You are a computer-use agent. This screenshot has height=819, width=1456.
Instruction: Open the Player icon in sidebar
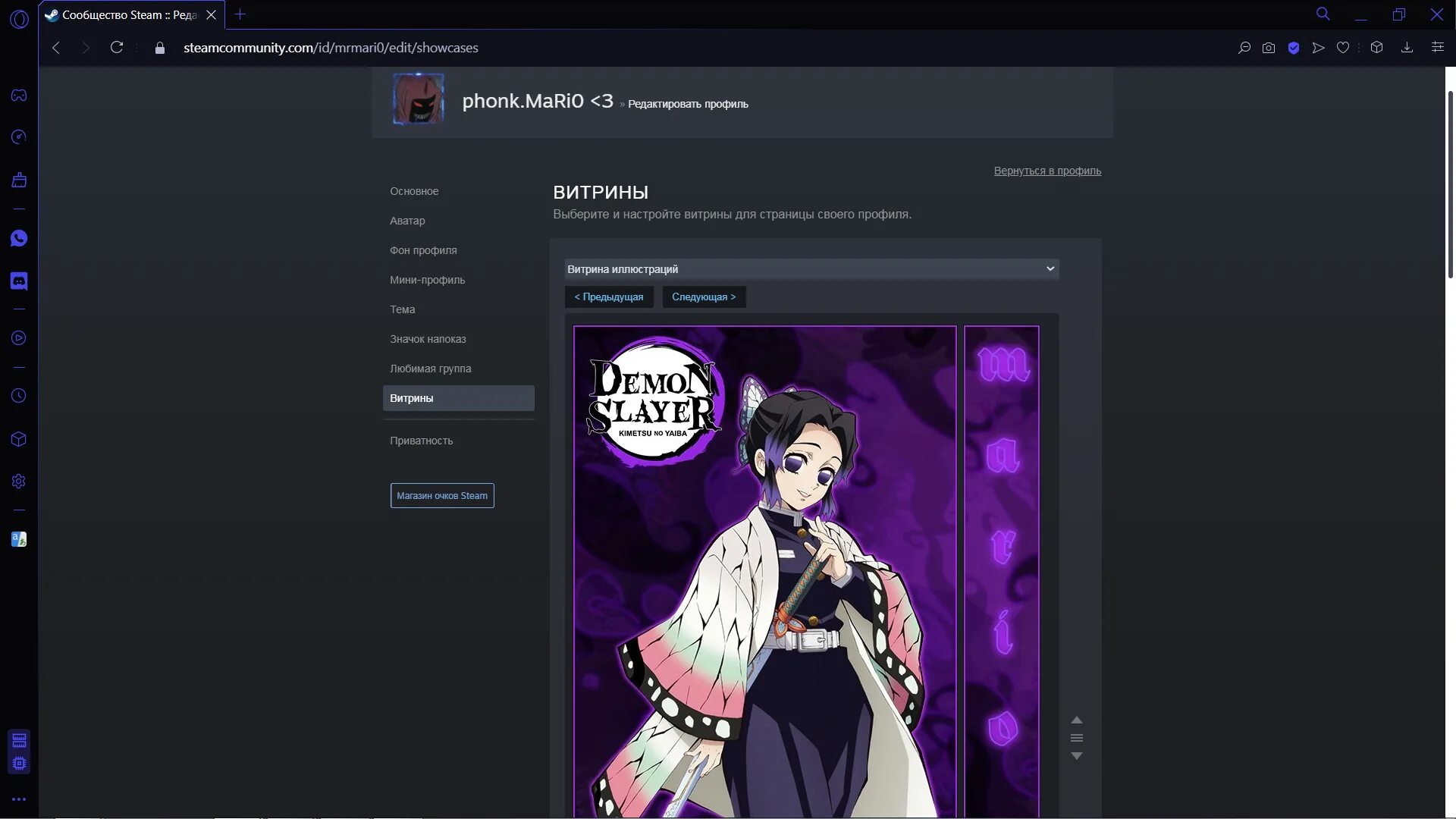point(19,338)
